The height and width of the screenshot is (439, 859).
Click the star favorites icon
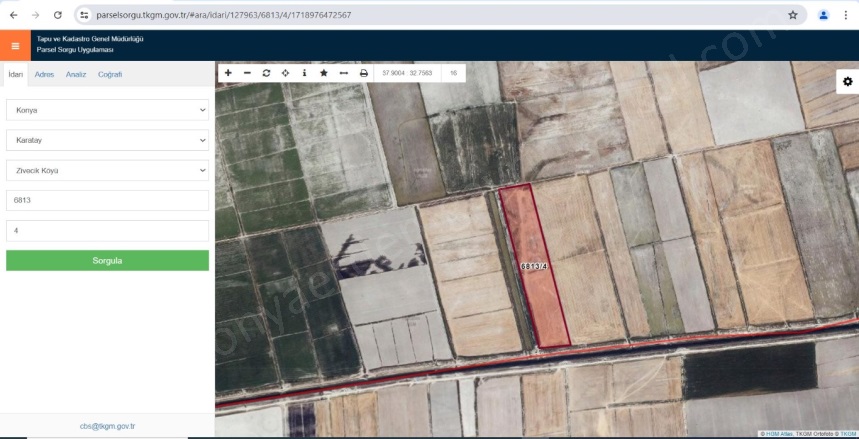324,73
